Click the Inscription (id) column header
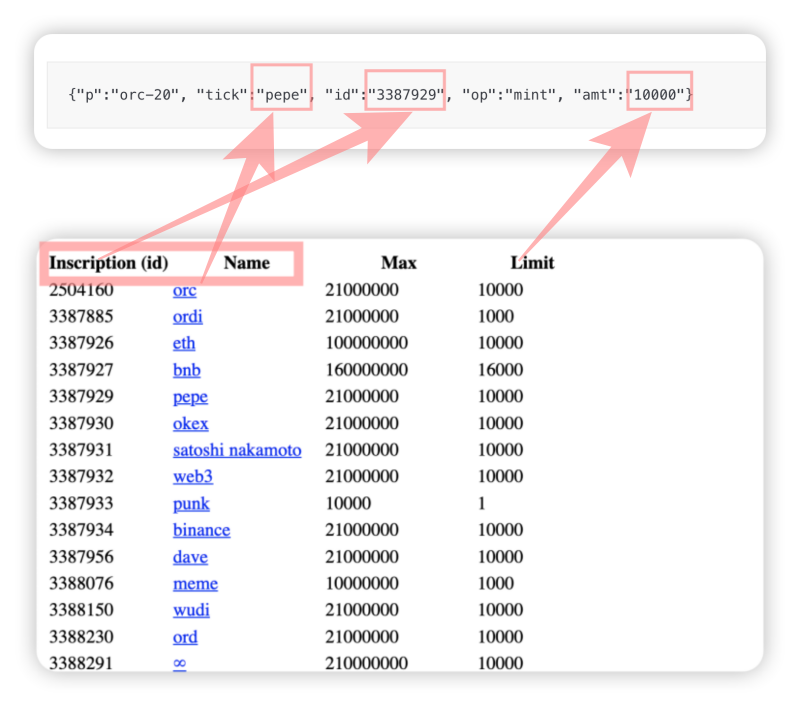The height and width of the screenshot is (708, 800). pos(109,263)
